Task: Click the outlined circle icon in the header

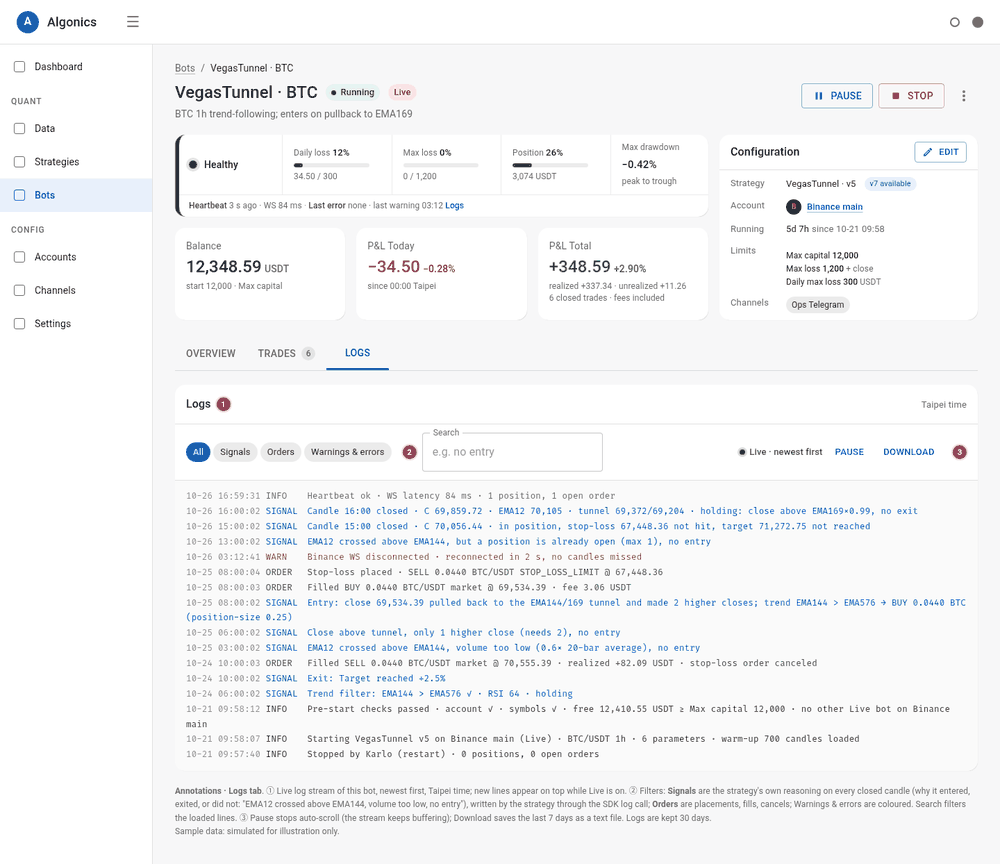Action: [955, 22]
